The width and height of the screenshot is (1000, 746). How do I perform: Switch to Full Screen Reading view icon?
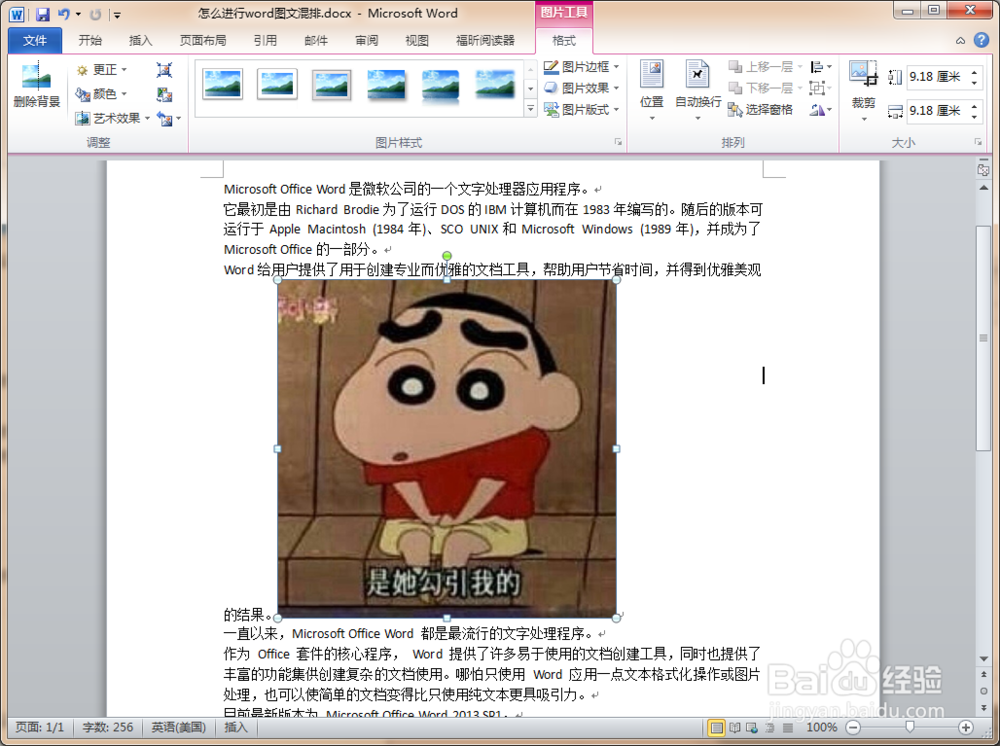[x=735, y=728]
